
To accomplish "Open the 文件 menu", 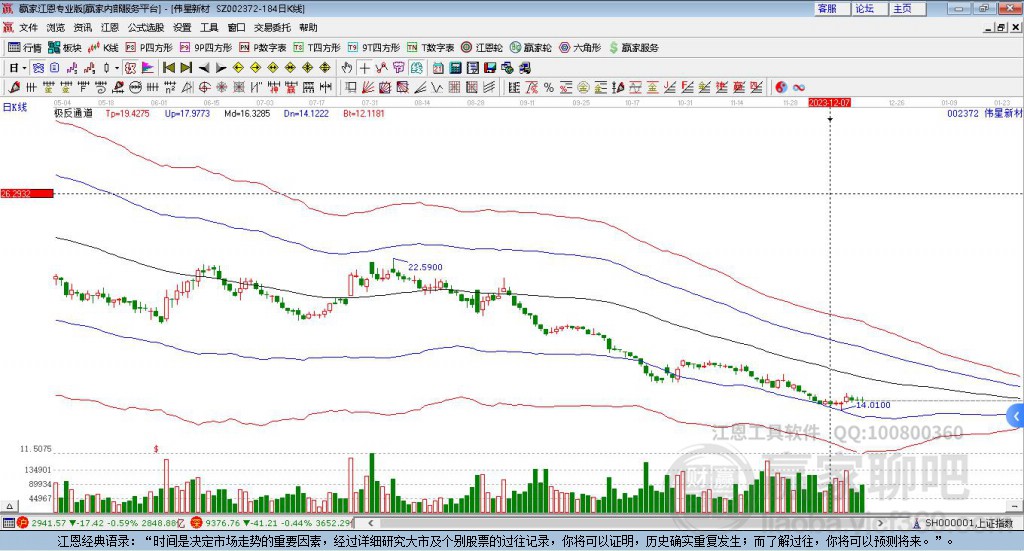I will [x=28, y=28].
